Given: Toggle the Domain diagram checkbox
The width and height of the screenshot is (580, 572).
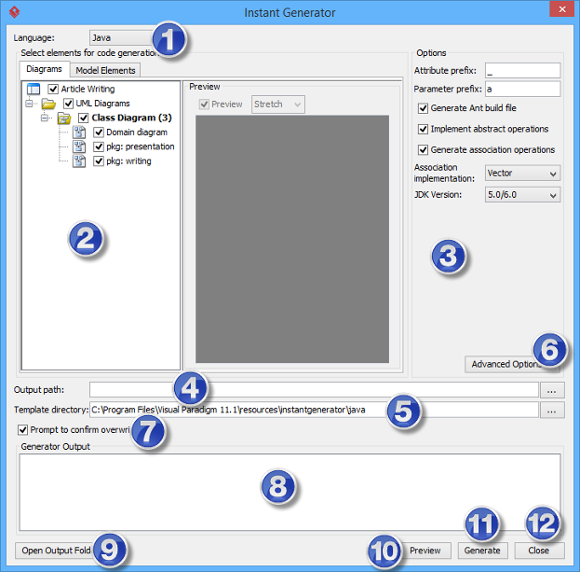Looking at the screenshot, I should pos(98,132).
